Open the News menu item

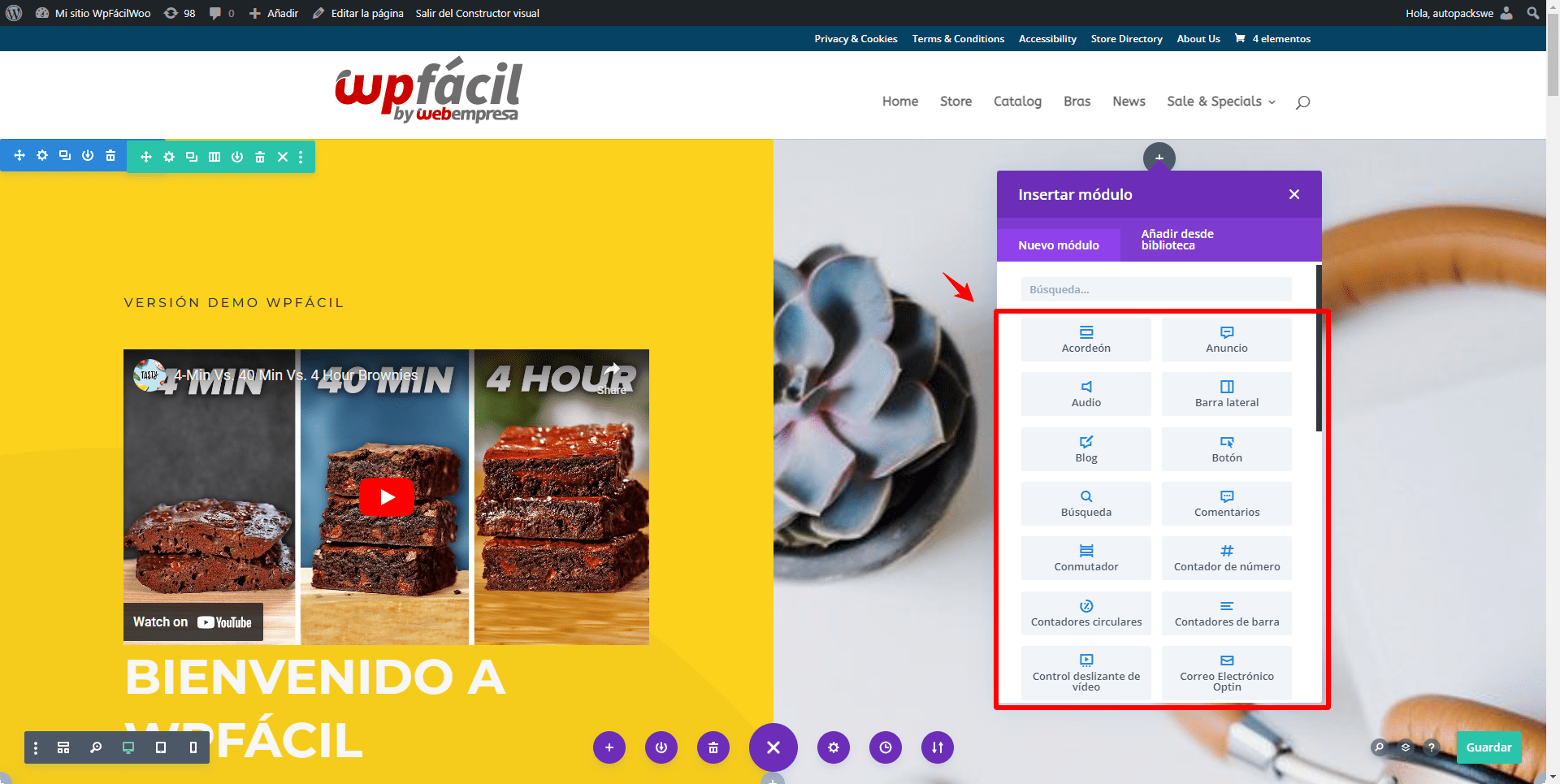[1129, 102]
